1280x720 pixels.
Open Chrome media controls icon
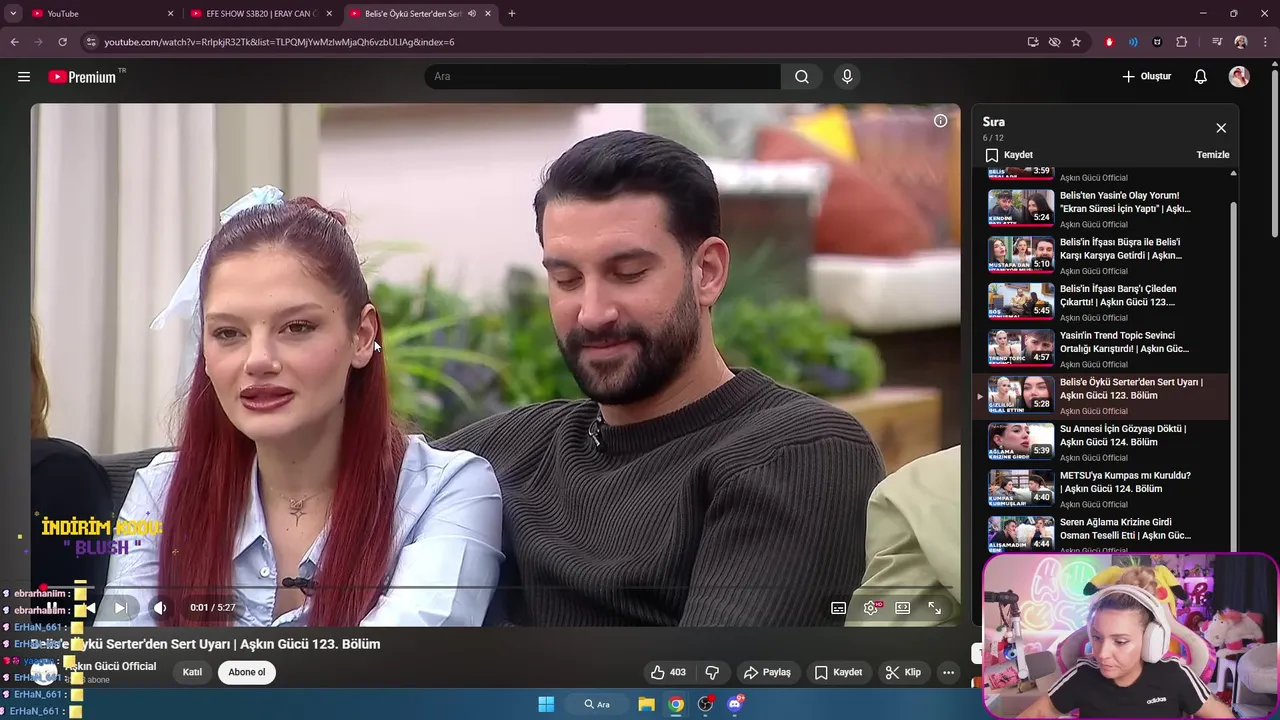pyautogui.click(x=1216, y=42)
